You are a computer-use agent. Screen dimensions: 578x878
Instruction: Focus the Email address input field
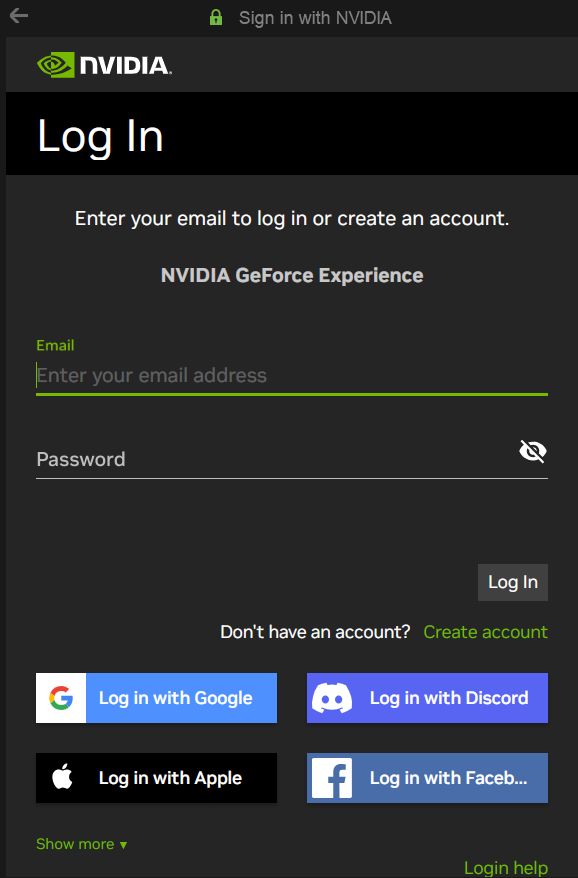coord(292,375)
